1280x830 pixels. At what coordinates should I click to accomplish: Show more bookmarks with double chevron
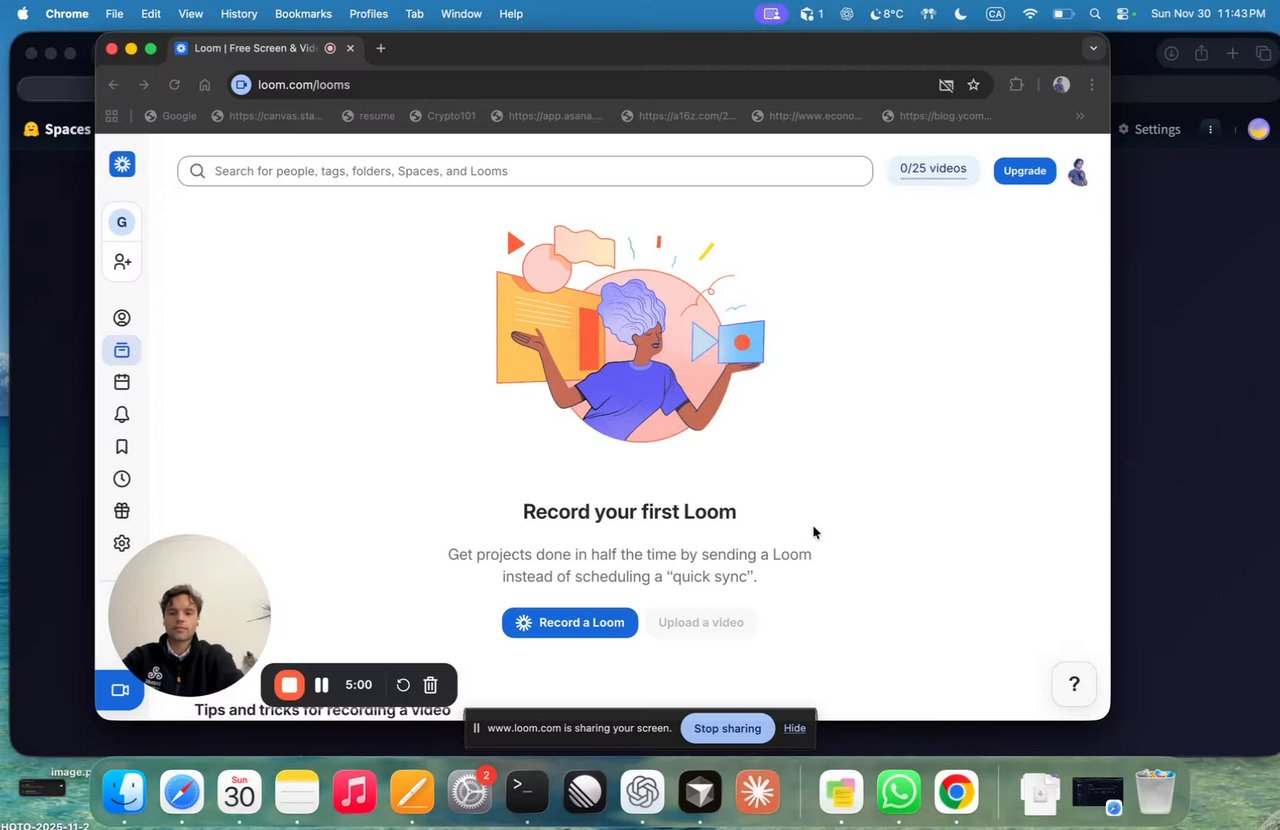(1080, 116)
